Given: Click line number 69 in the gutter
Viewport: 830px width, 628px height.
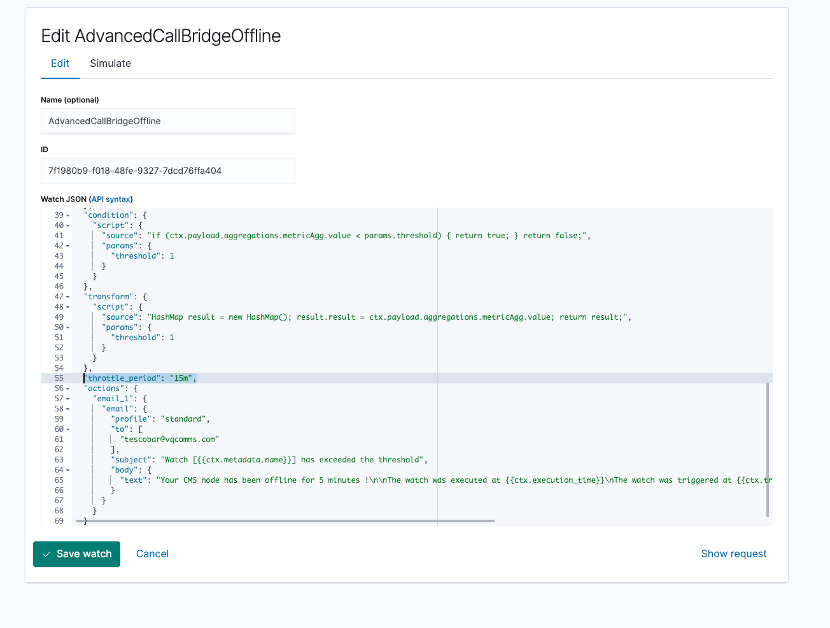Looking at the screenshot, I should tap(59, 521).
